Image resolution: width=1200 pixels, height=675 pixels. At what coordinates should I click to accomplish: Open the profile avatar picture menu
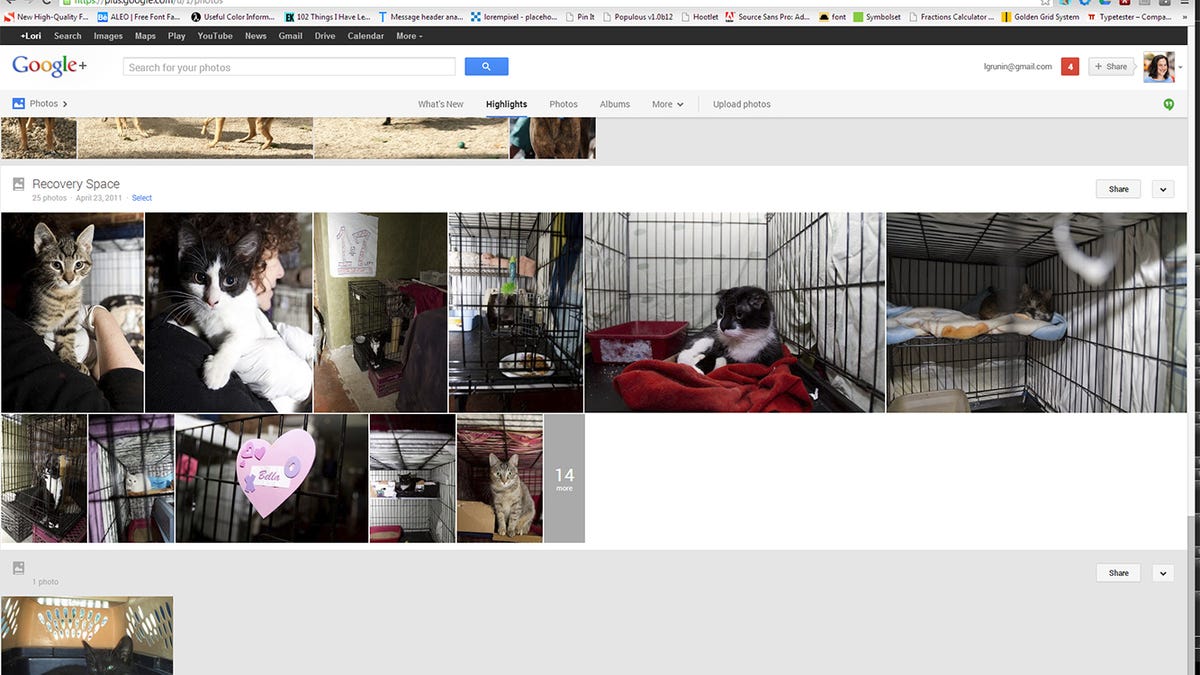(1158, 67)
